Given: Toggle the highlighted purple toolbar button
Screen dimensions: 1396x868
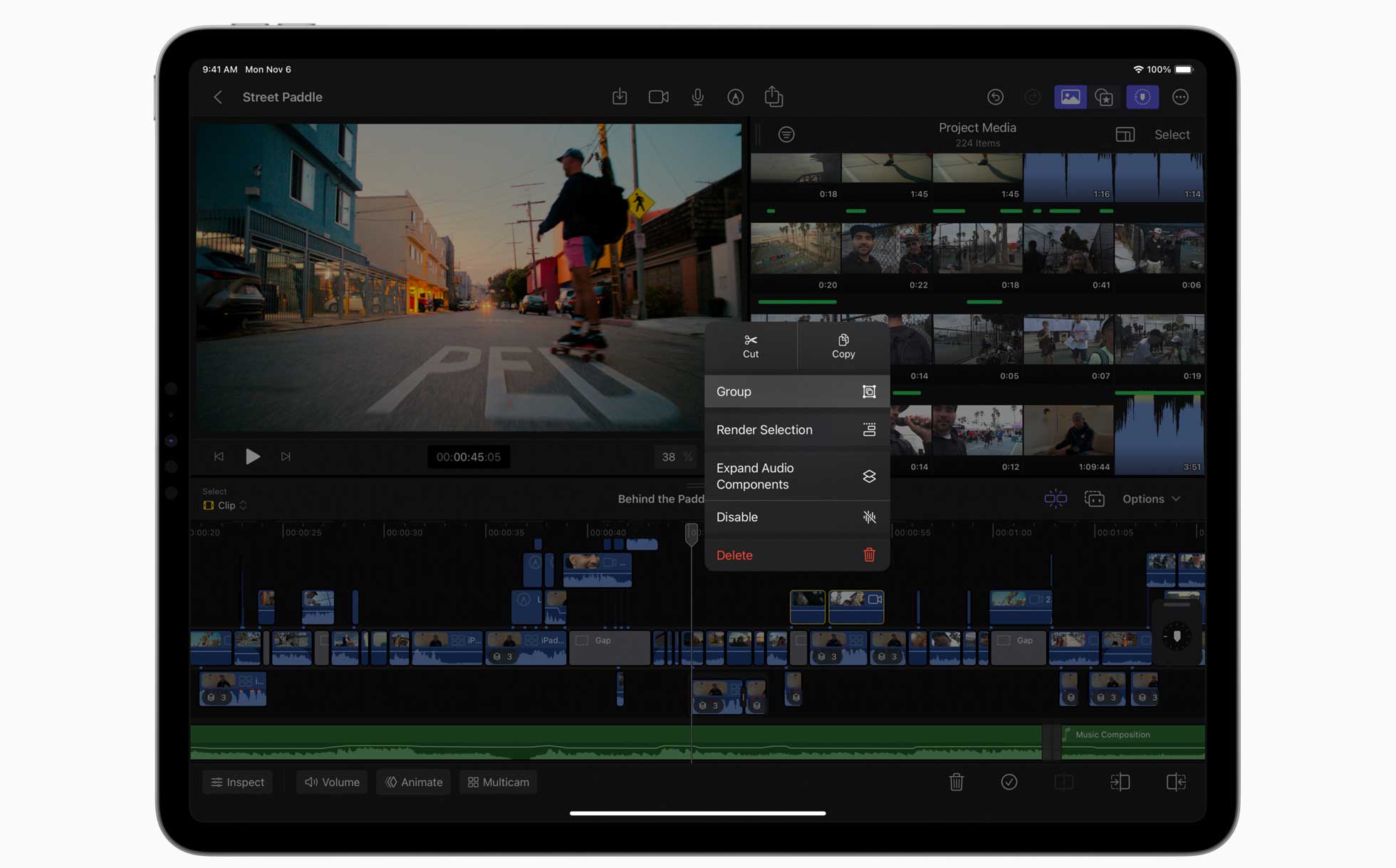Looking at the screenshot, I should [x=1142, y=97].
